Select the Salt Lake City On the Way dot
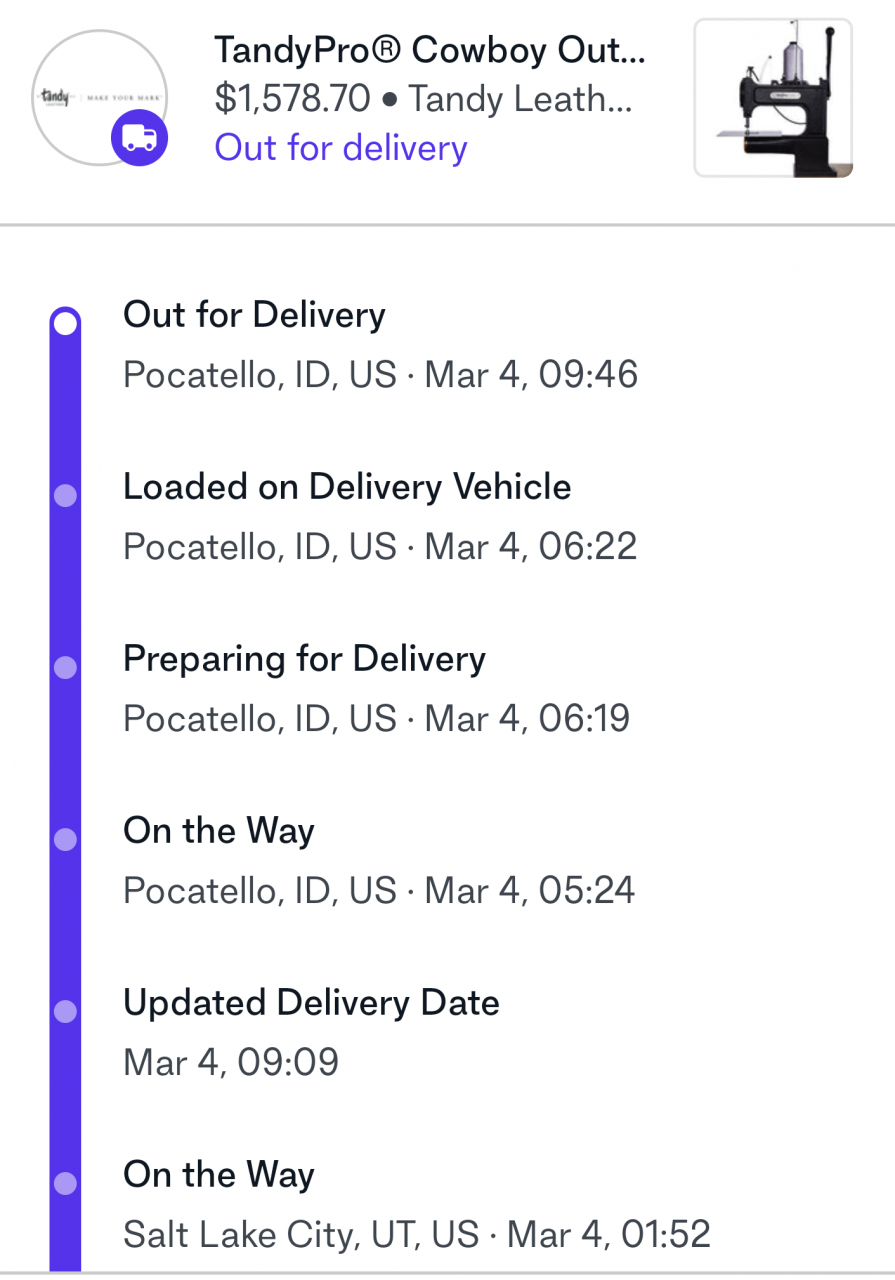Image resolution: width=895 pixels, height=1280 pixels. click(x=65, y=1183)
